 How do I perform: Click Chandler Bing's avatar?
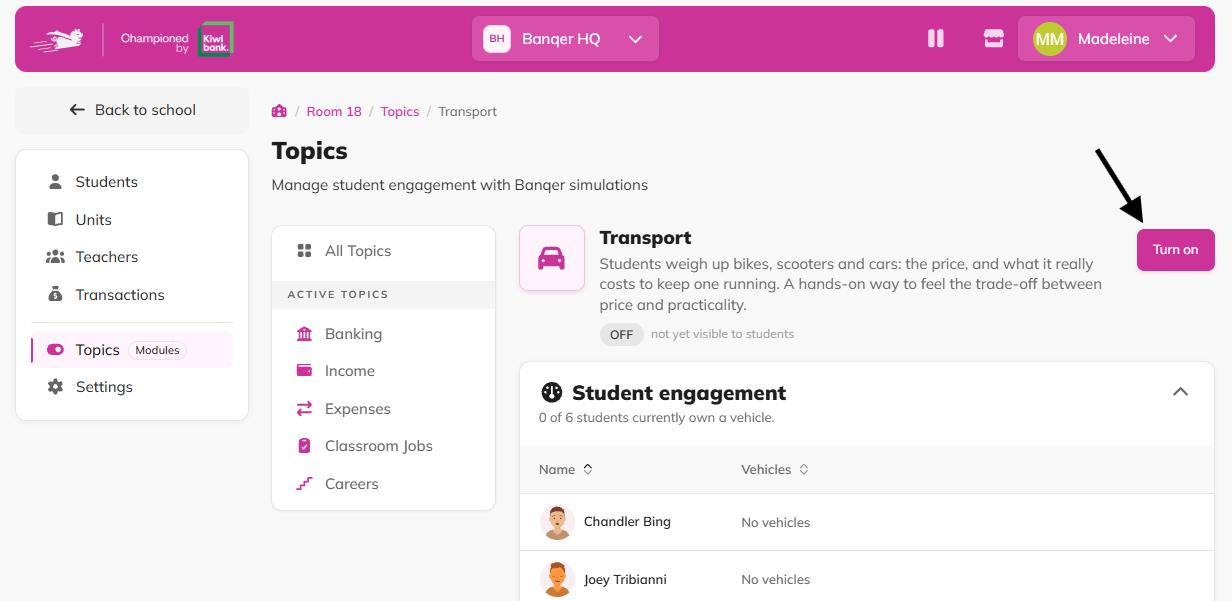tap(557, 522)
